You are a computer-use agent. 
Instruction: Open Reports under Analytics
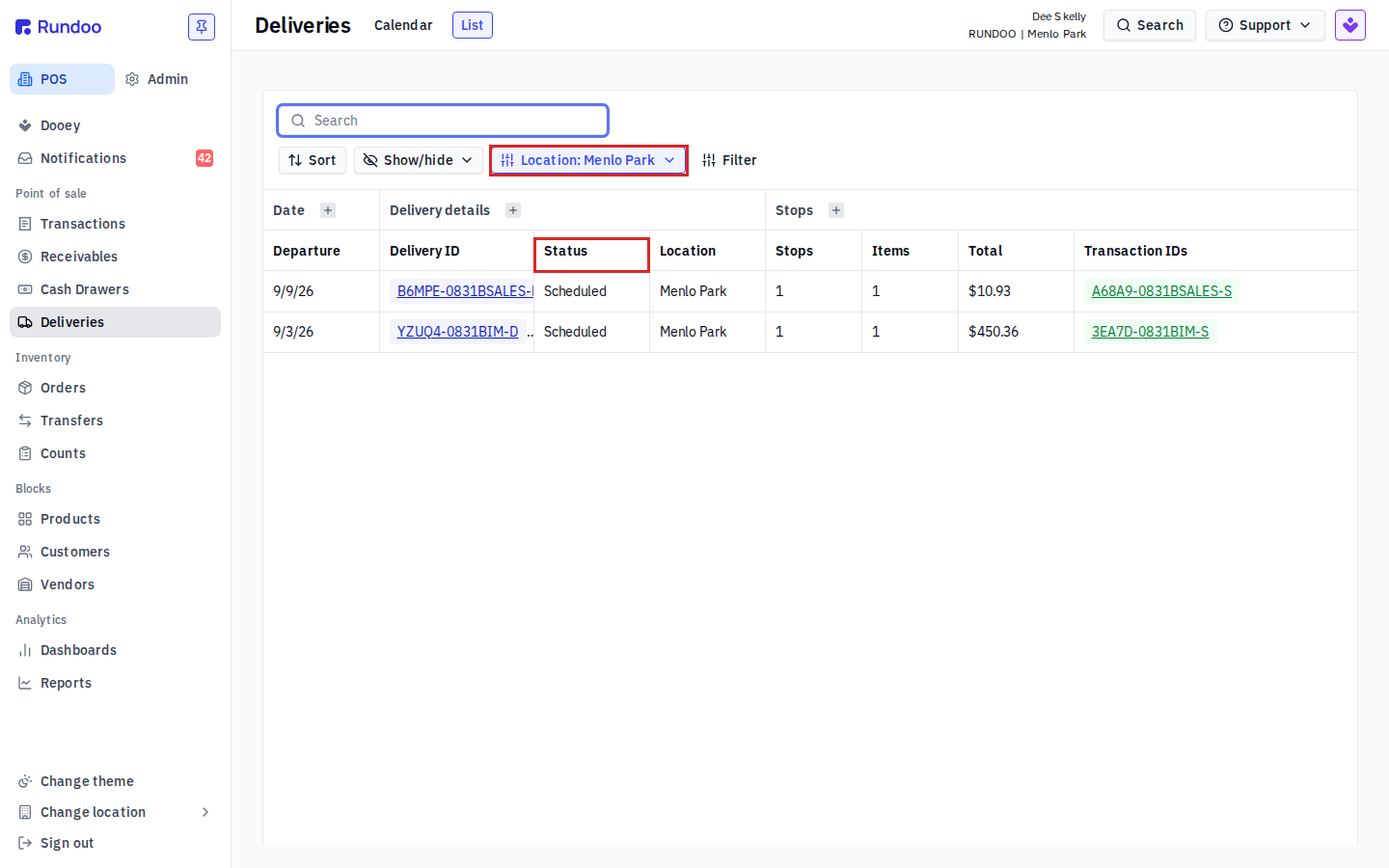point(115,683)
